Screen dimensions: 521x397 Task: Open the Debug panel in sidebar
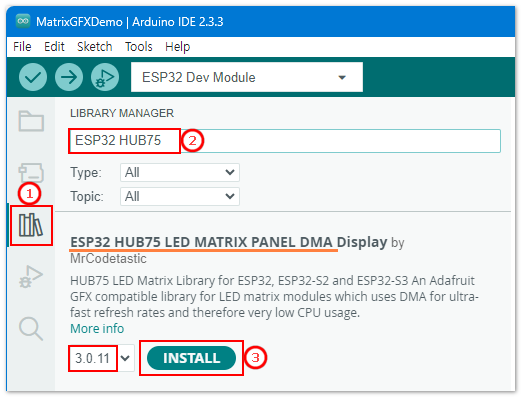pyautogui.click(x=31, y=277)
